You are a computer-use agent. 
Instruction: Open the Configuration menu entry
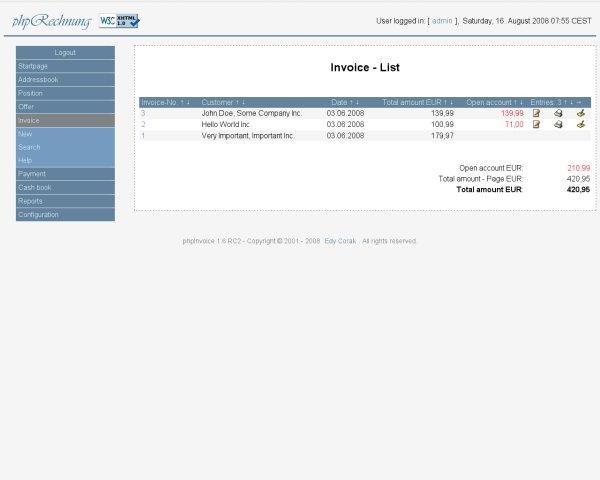[x=38, y=214]
